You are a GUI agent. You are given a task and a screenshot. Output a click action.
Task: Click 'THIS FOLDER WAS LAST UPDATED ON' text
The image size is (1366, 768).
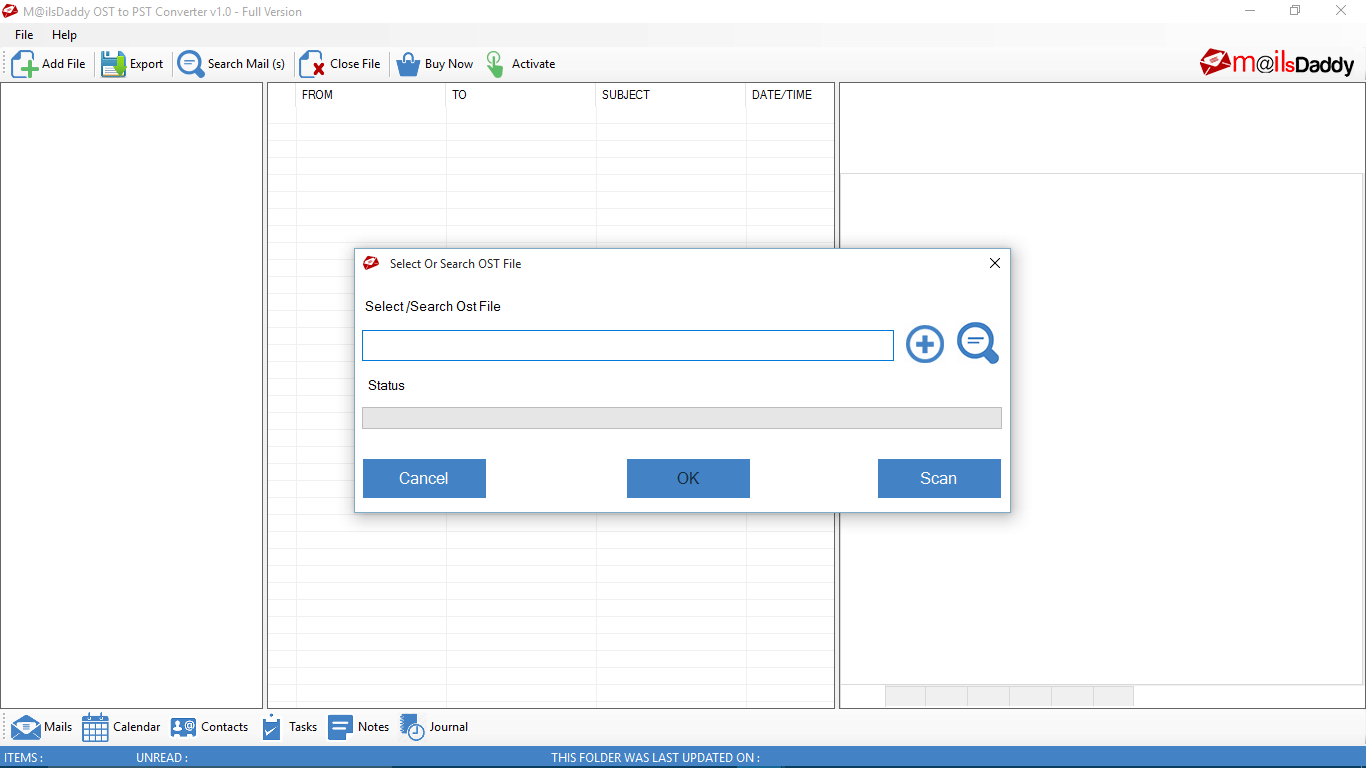[656, 758]
